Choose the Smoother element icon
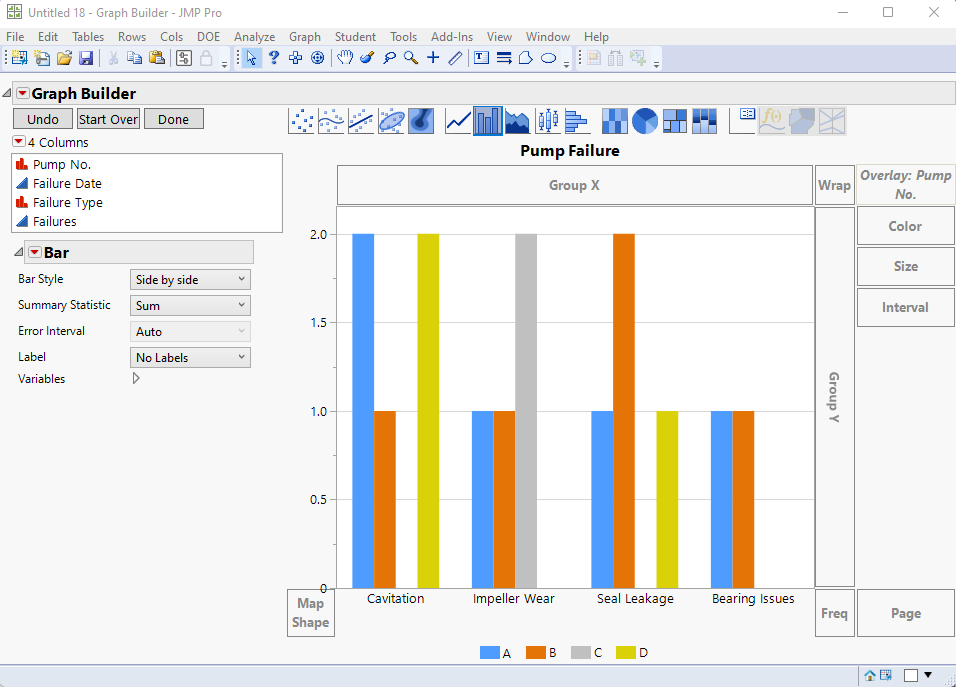 coord(331,121)
